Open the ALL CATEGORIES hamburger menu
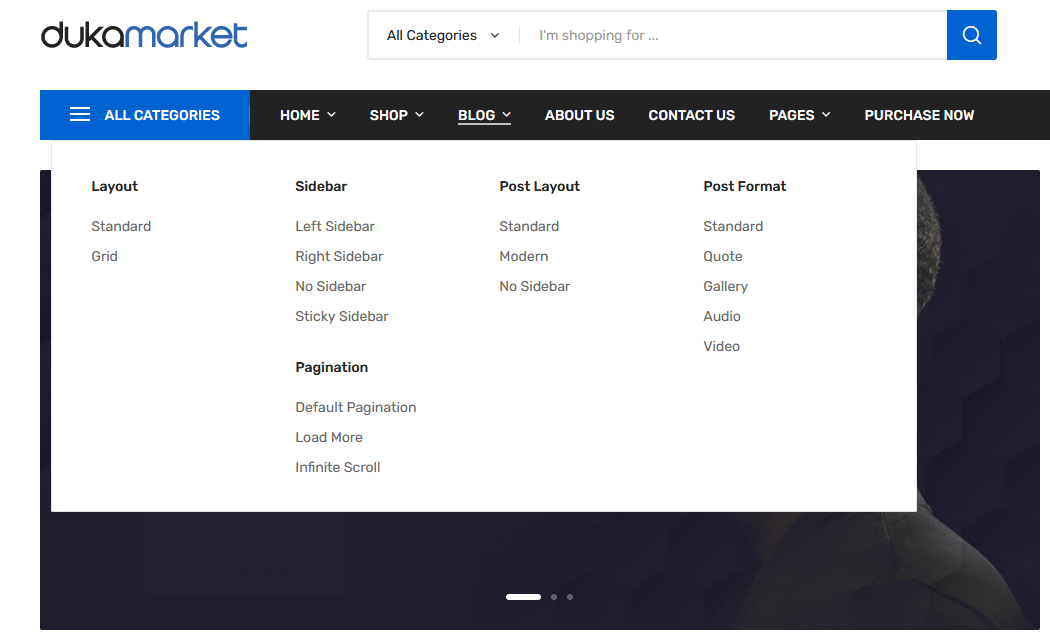 (145, 115)
